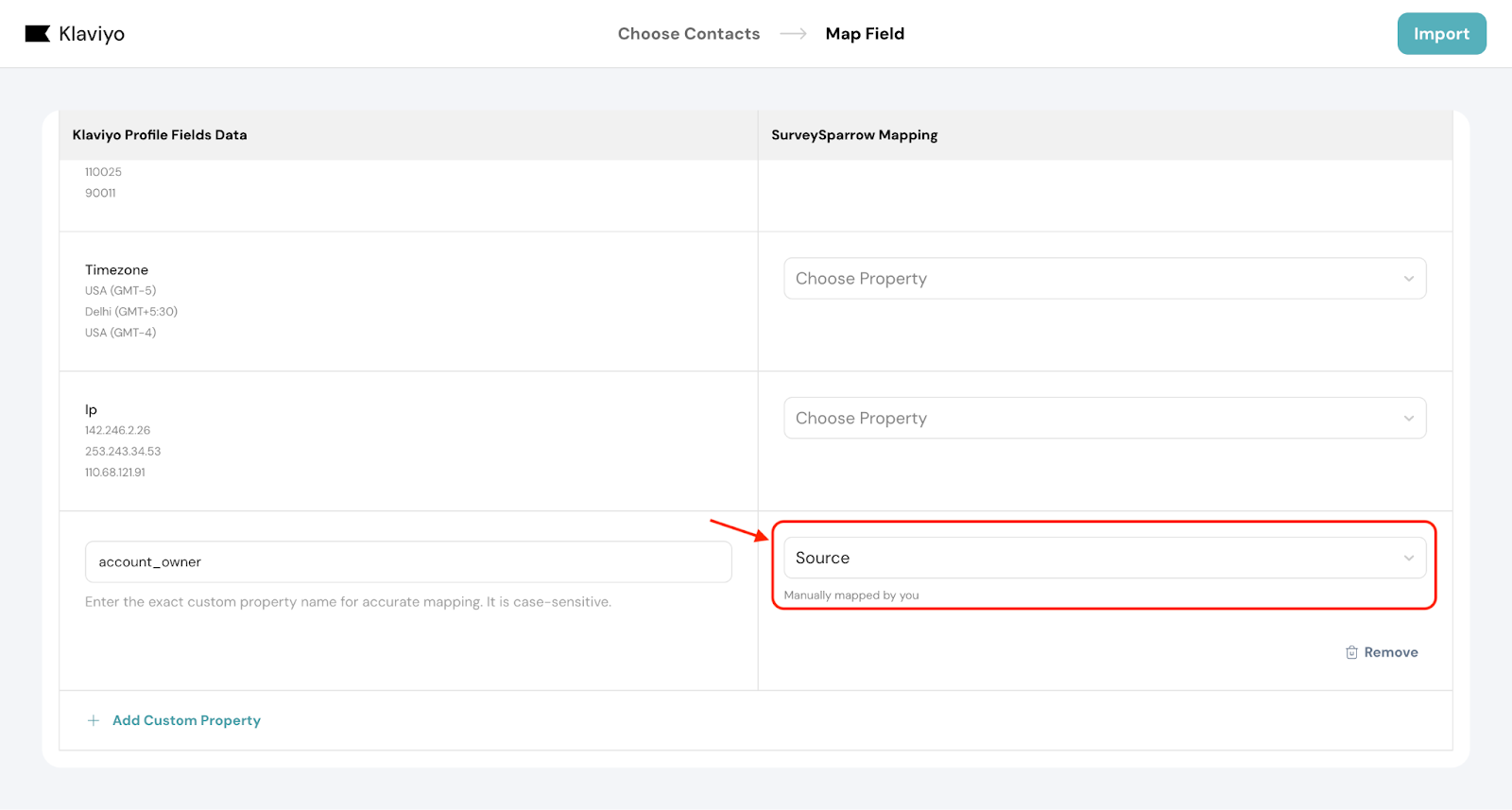This screenshot has width=1512, height=810.
Task: Click the Add Custom Property link
Action: [x=186, y=720]
